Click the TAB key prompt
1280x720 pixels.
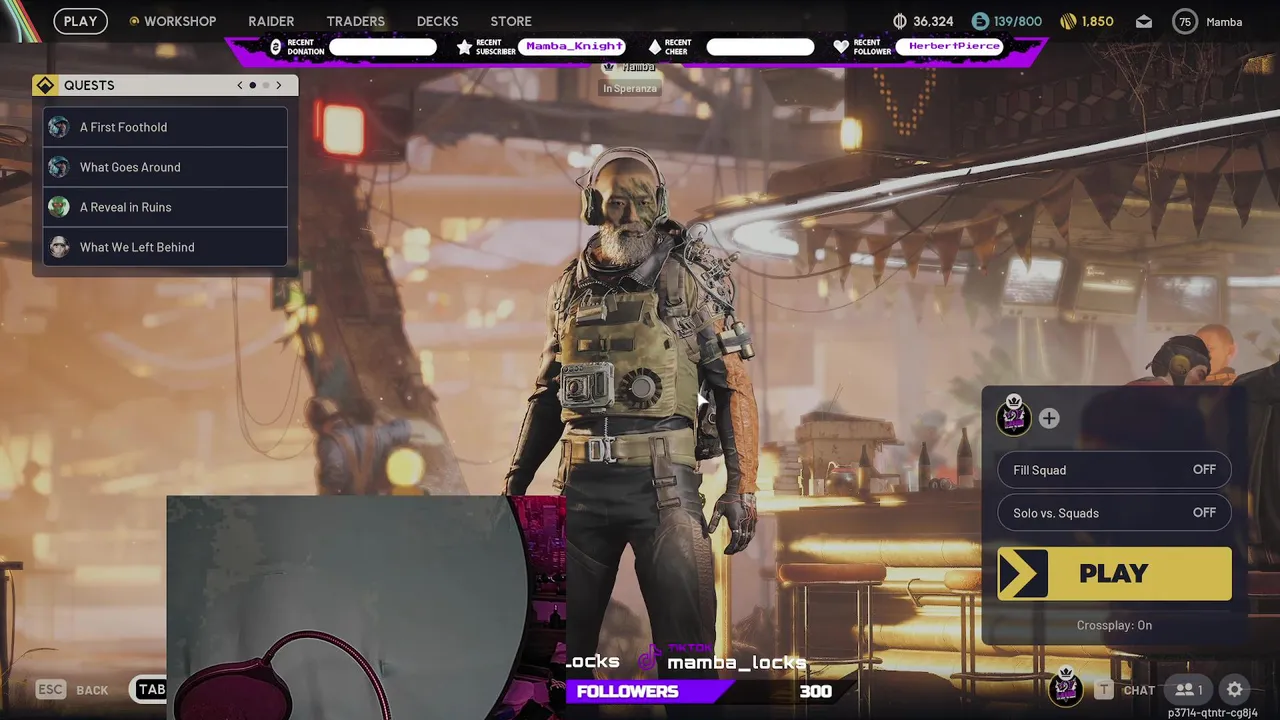(x=151, y=689)
